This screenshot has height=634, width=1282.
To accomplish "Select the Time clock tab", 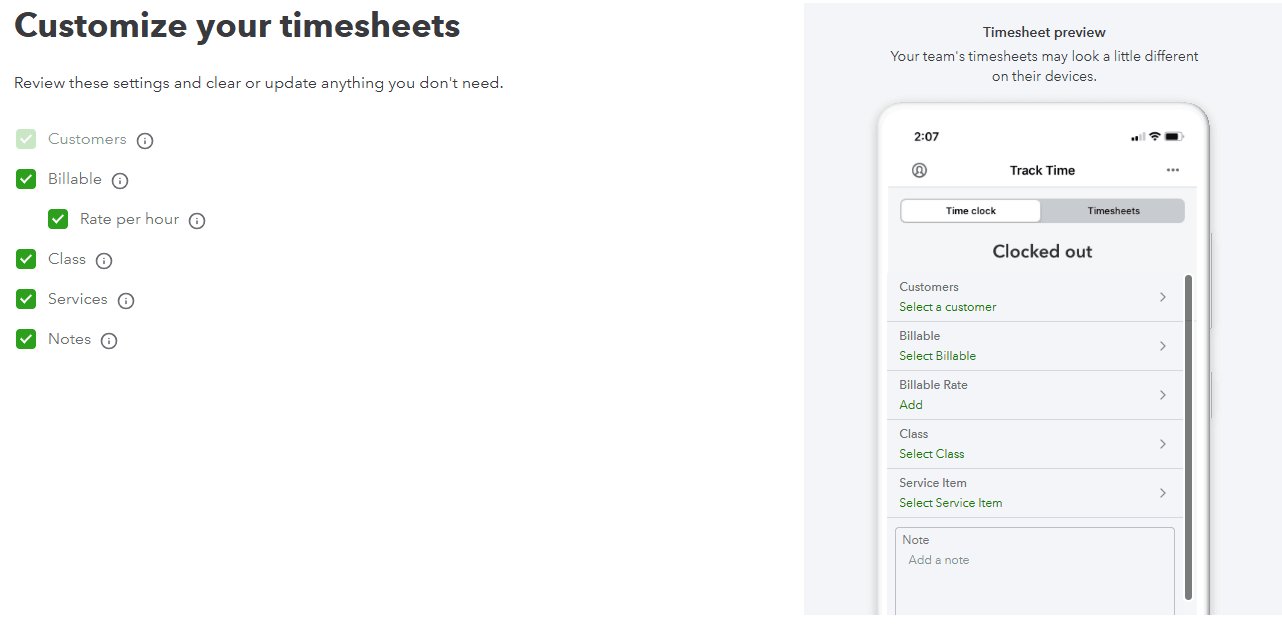I will (971, 211).
